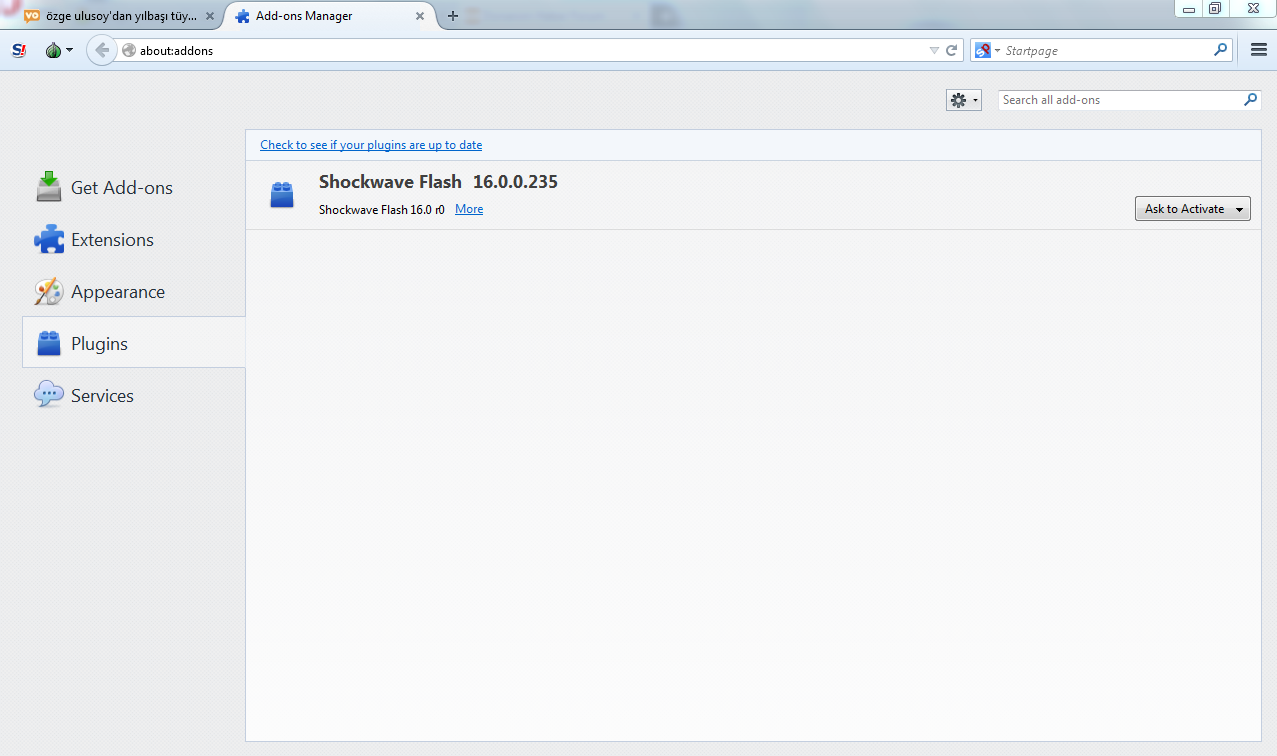The width and height of the screenshot is (1277, 756).
Task: Click the More link for Shockwave Flash
Action: click(x=469, y=209)
